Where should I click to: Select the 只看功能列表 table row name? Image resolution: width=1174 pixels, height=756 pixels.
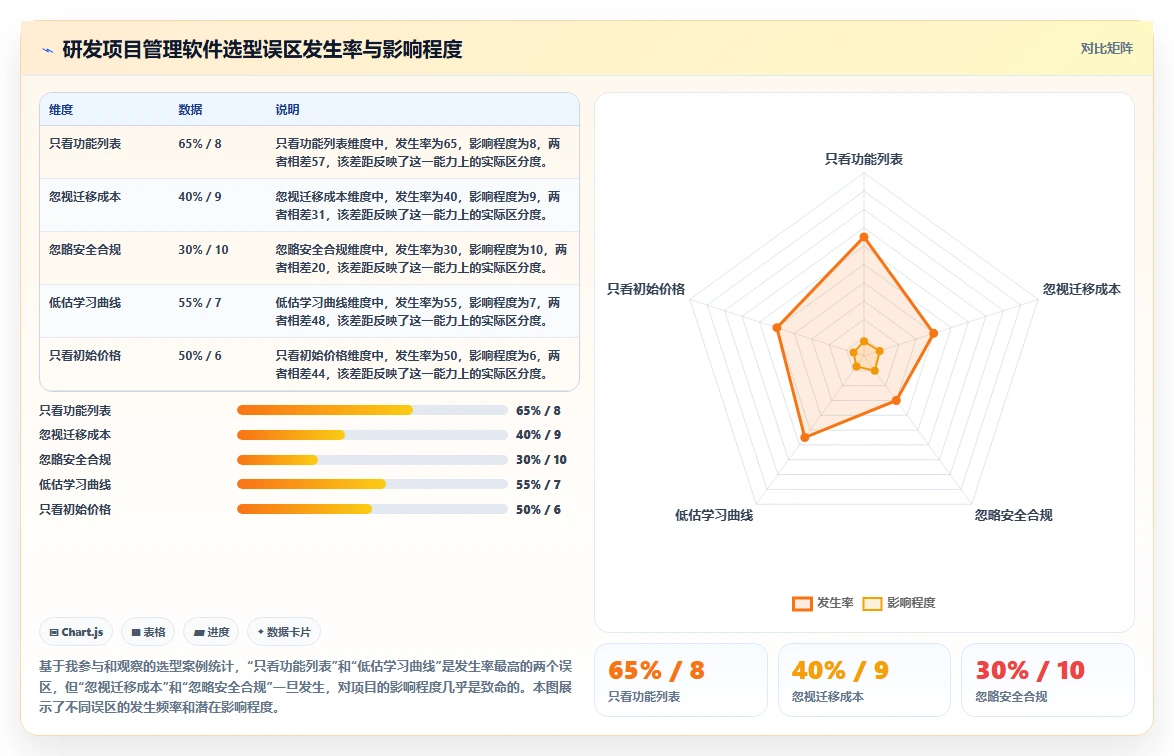pos(85,144)
